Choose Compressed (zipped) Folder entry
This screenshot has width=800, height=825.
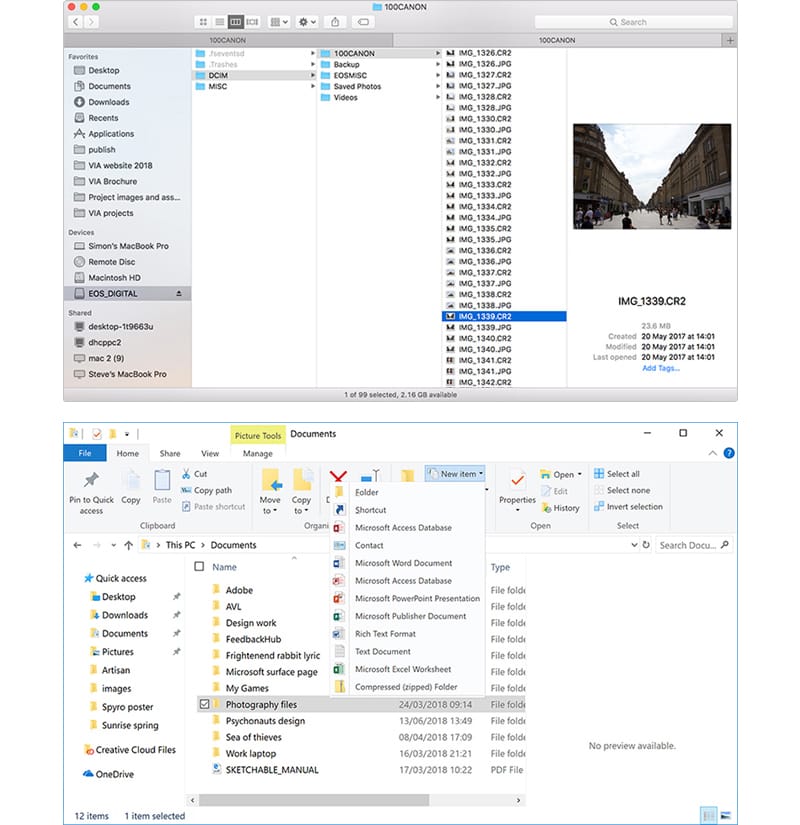click(x=407, y=687)
